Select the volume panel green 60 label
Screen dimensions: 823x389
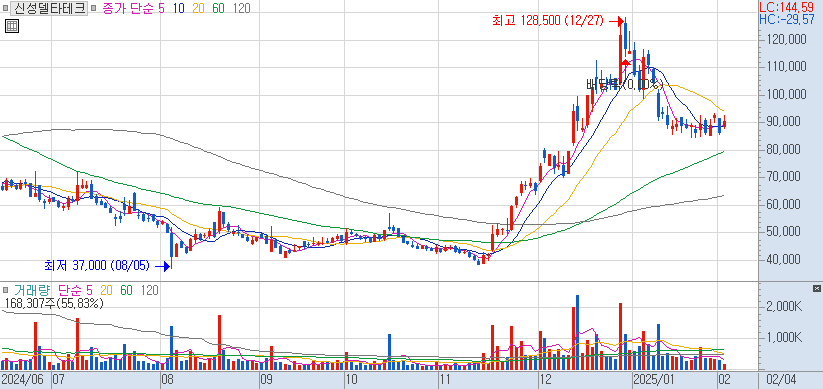126,290
